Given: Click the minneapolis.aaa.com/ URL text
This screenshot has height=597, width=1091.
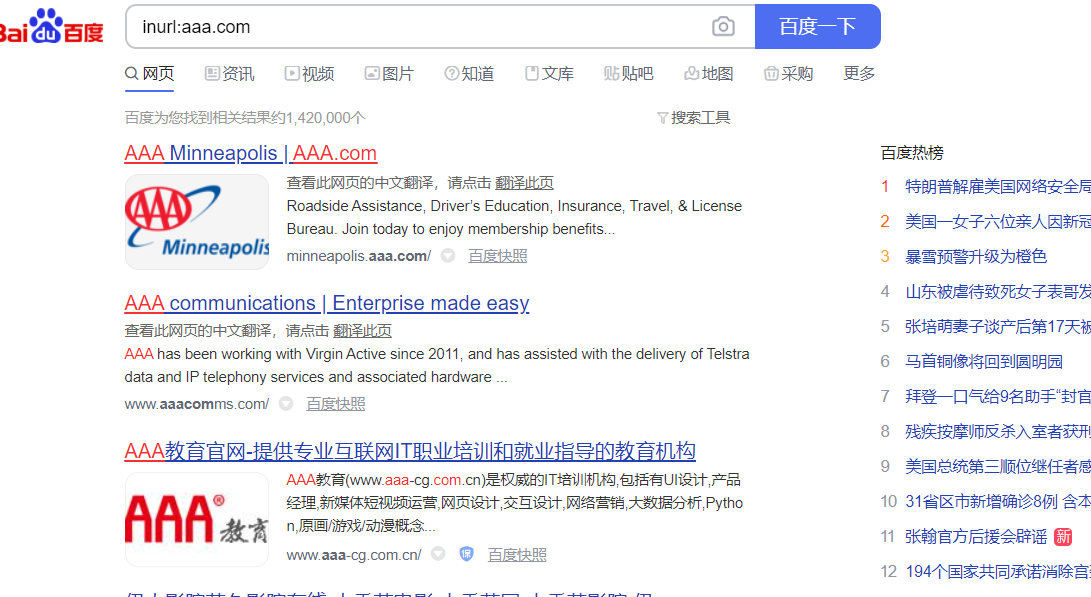Looking at the screenshot, I should click(x=359, y=256).
